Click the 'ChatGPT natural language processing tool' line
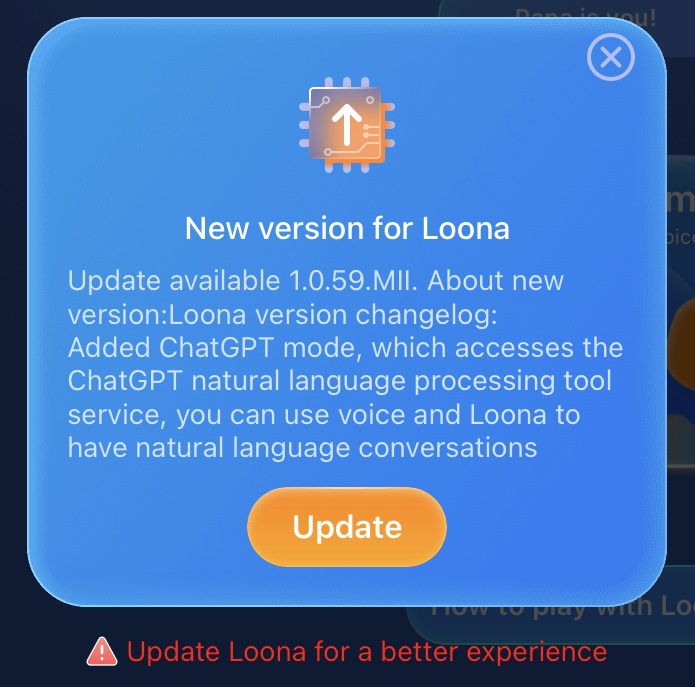The image size is (695, 687). [340, 381]
